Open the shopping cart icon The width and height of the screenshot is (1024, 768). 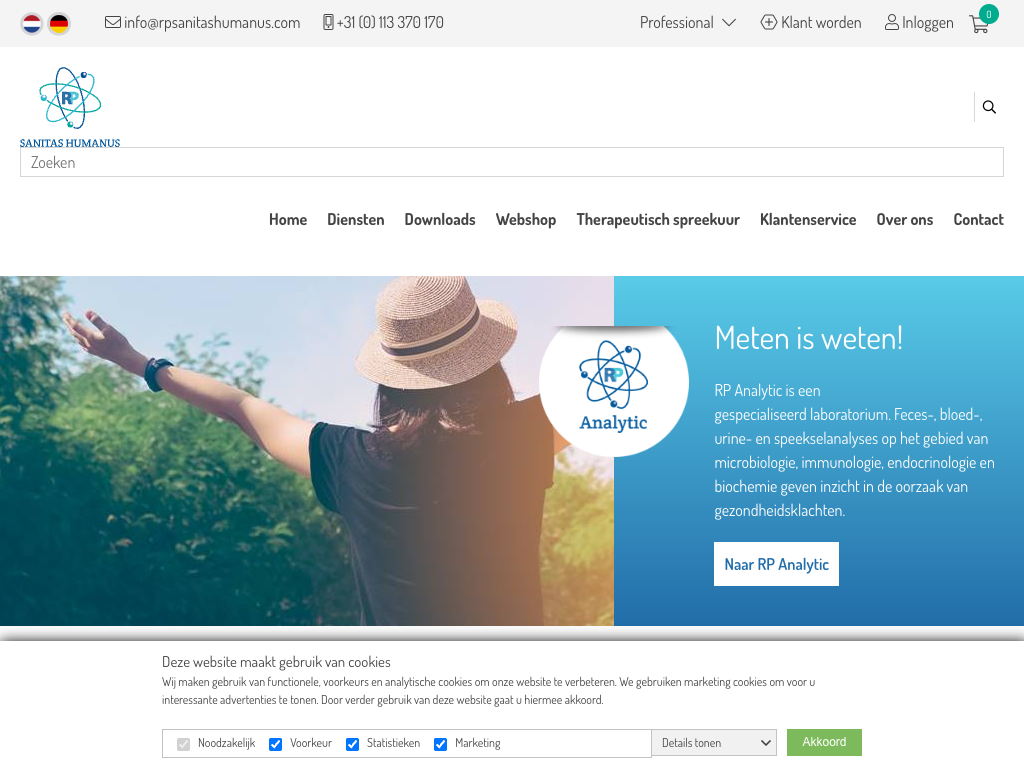pyautogui.click(x=979, y=24)
